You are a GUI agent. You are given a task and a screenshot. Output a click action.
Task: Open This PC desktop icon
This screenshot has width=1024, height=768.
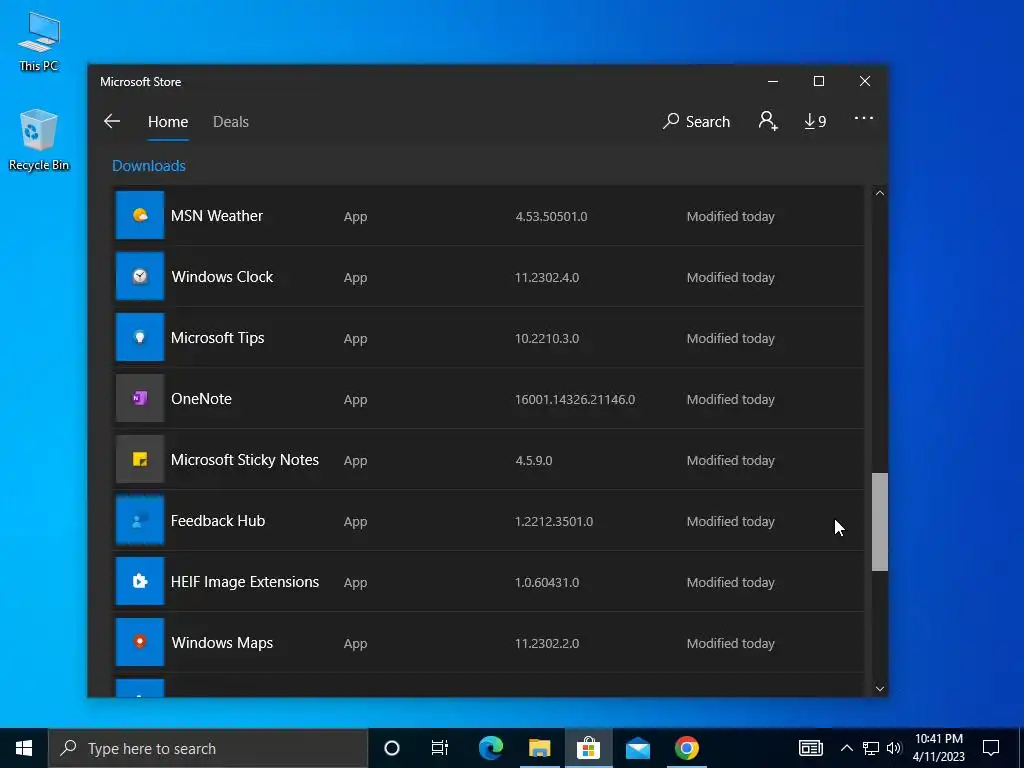click(x=39, y=42)
